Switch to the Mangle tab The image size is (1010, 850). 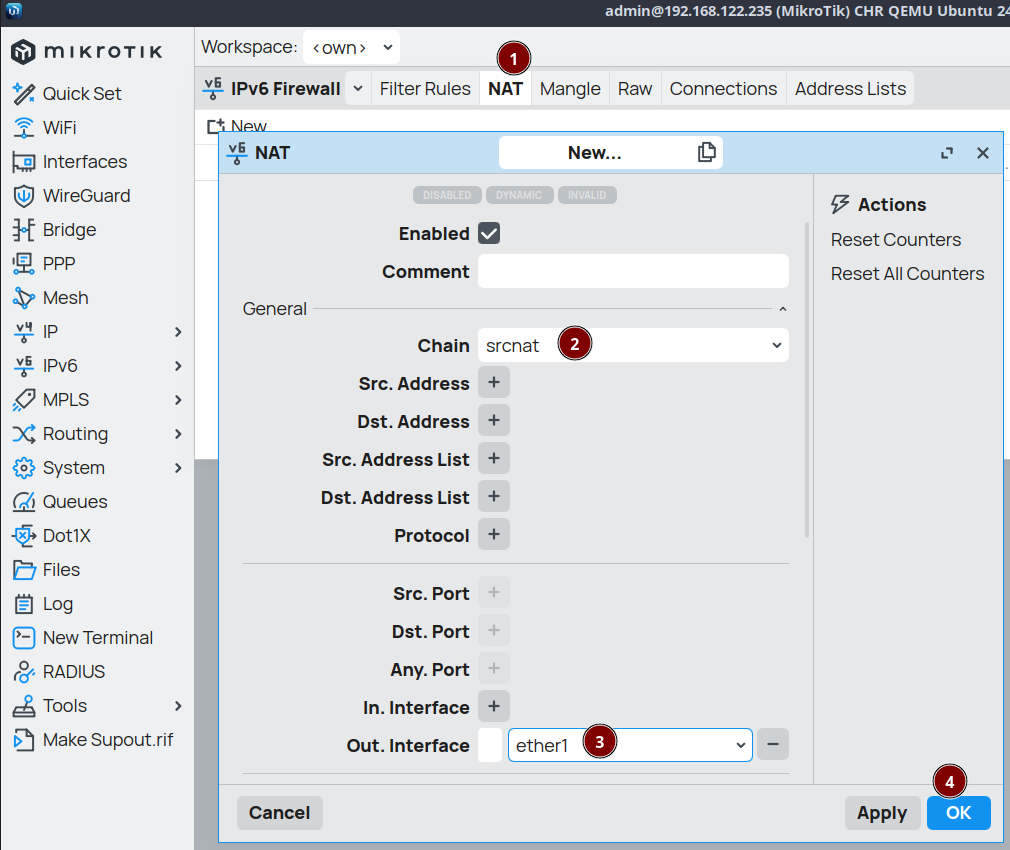tap(570, 89)
